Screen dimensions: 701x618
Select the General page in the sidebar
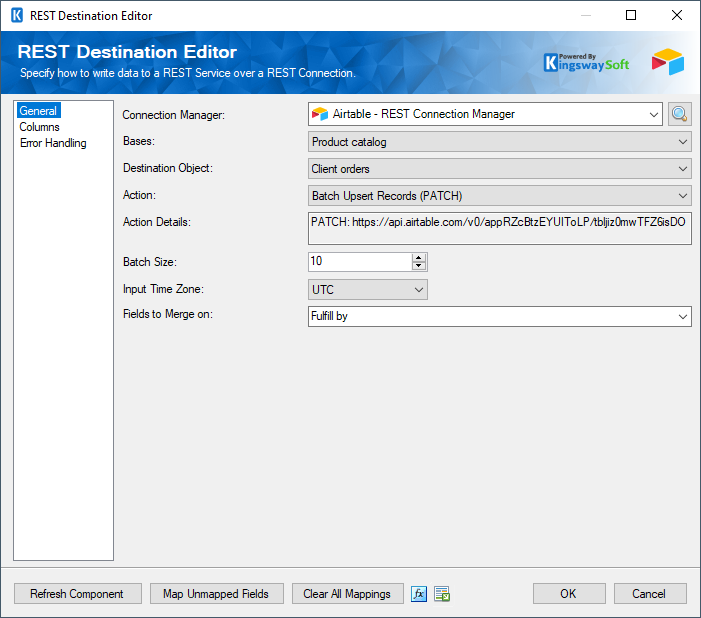point(38,110)
